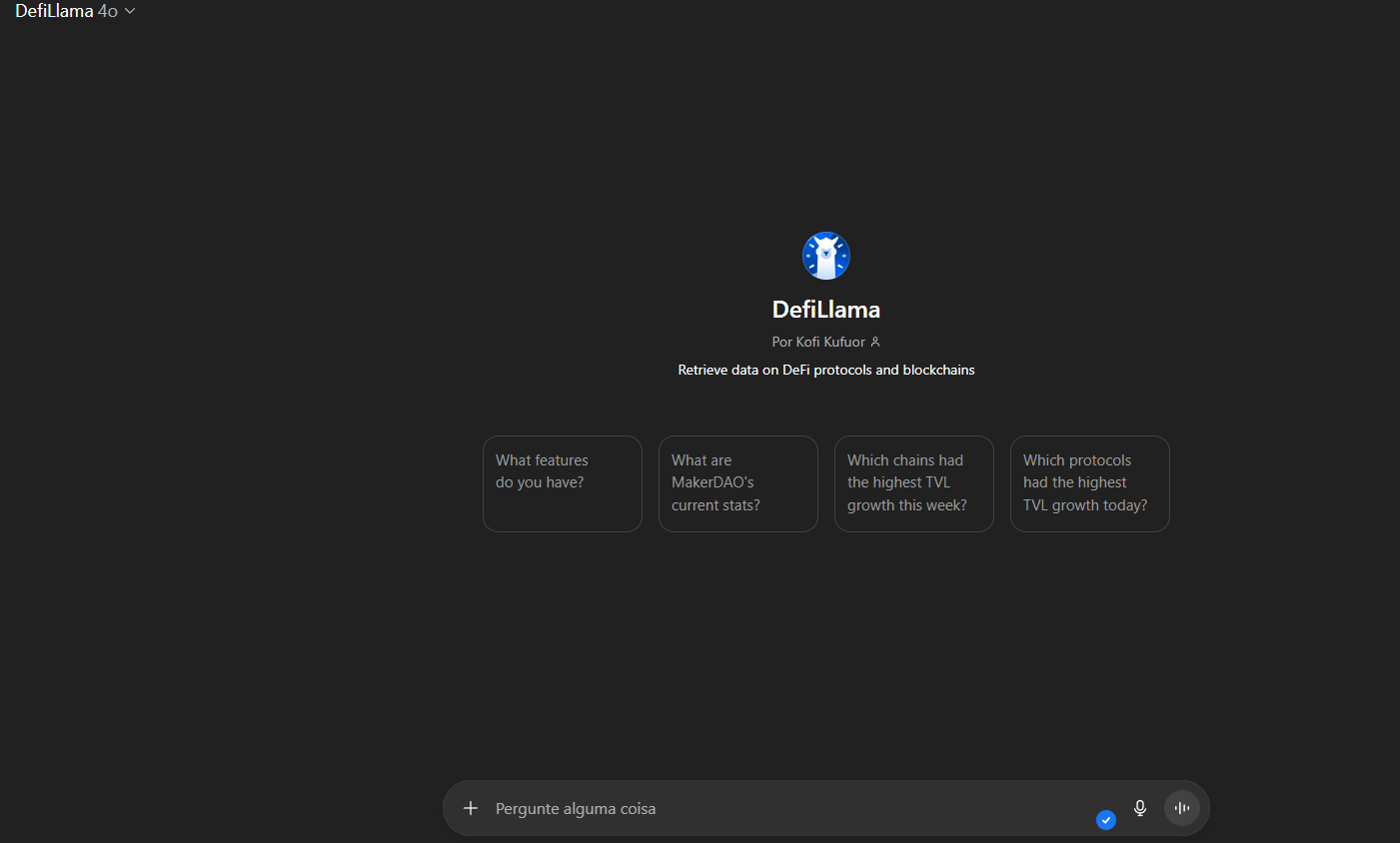Pick 'Which chains had the highest TVL growth' card

(x=913, y=483)
